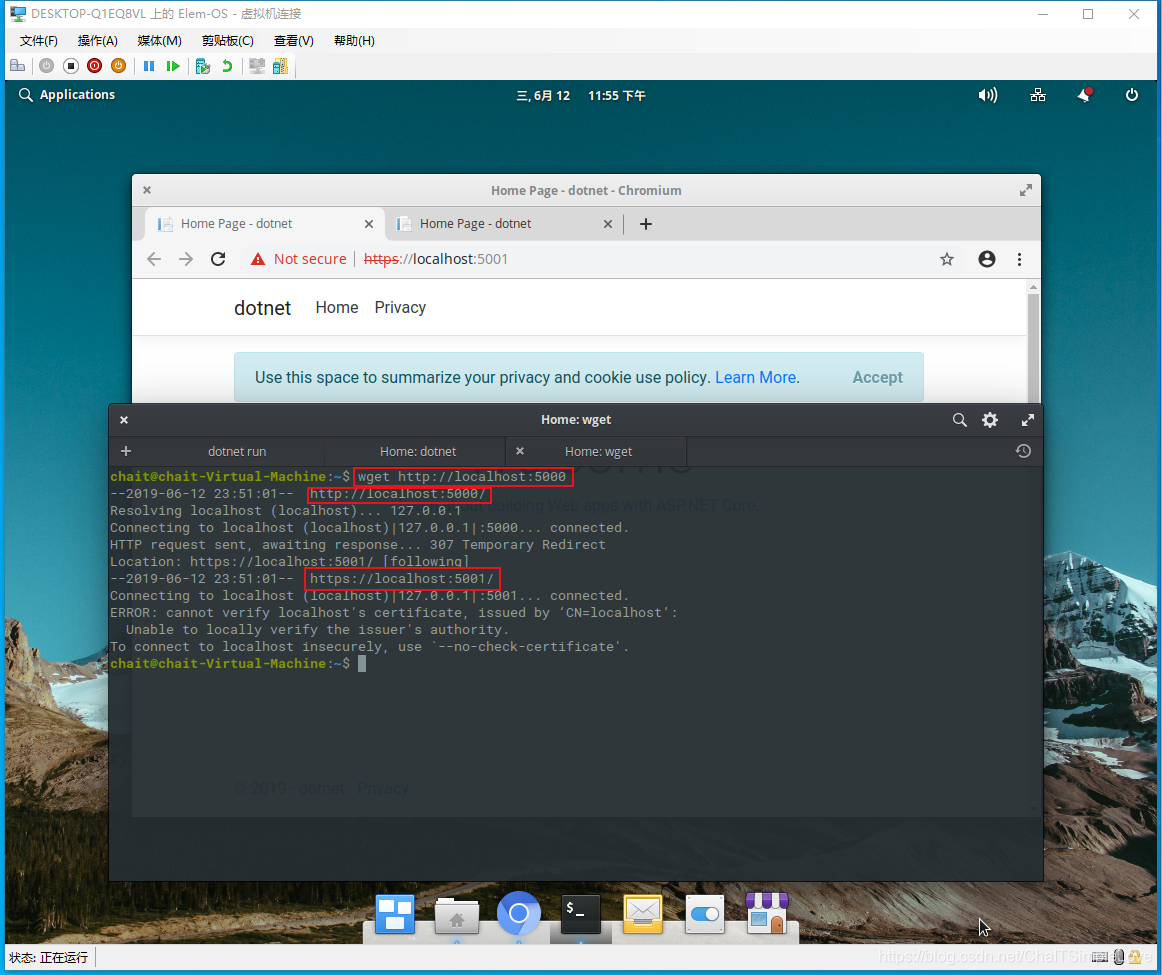Open the network indicator

[1038, 95]
